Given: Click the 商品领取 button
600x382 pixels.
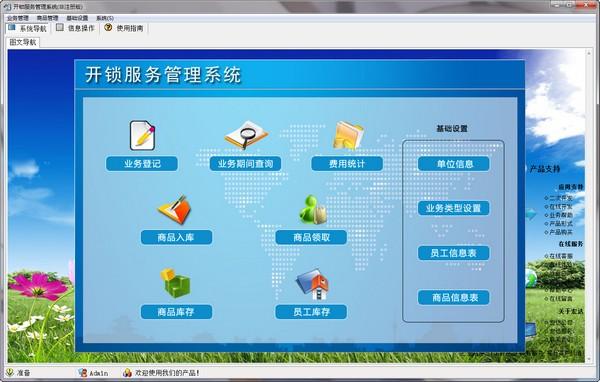Looking at the screenshot, I should [311, 237].
